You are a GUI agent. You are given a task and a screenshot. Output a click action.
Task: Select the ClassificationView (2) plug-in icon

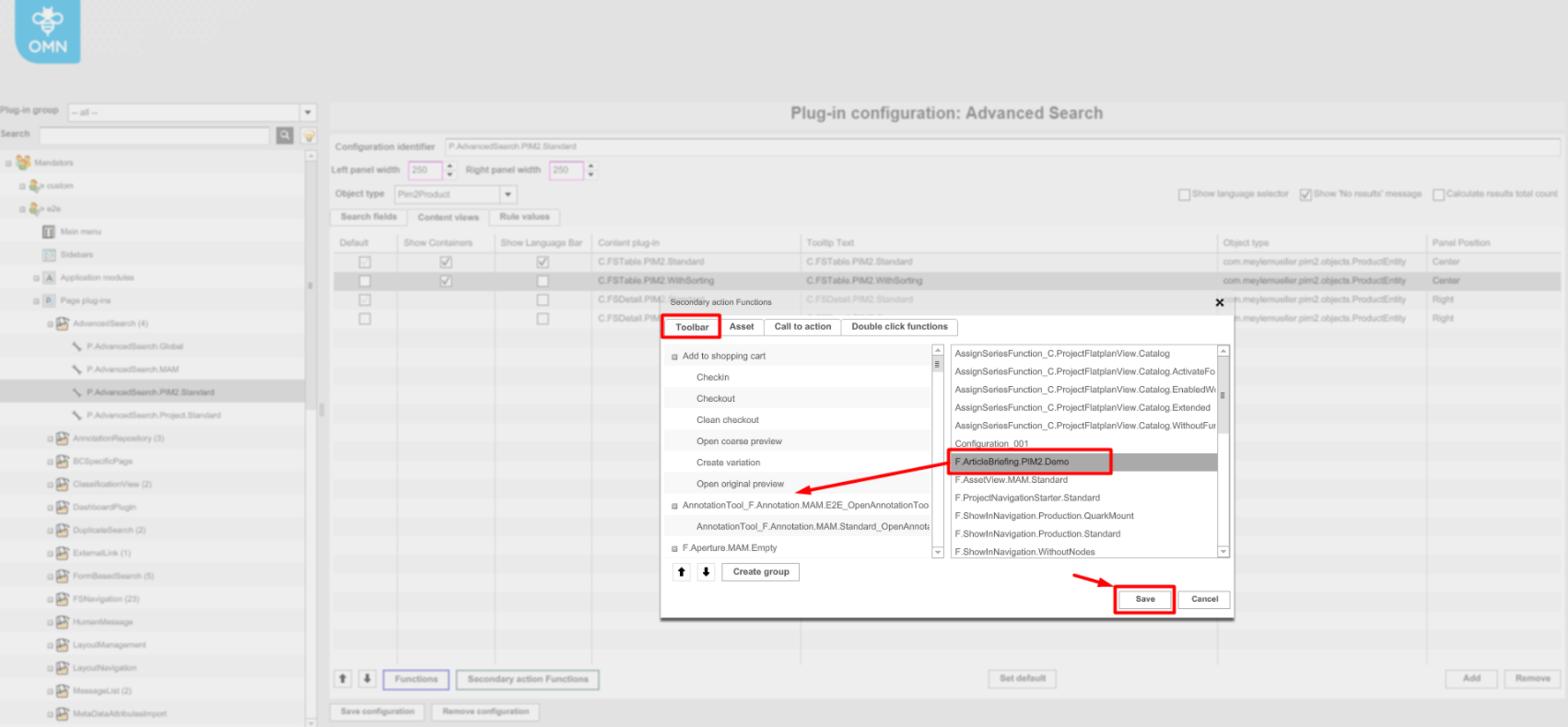coord(63,485)
